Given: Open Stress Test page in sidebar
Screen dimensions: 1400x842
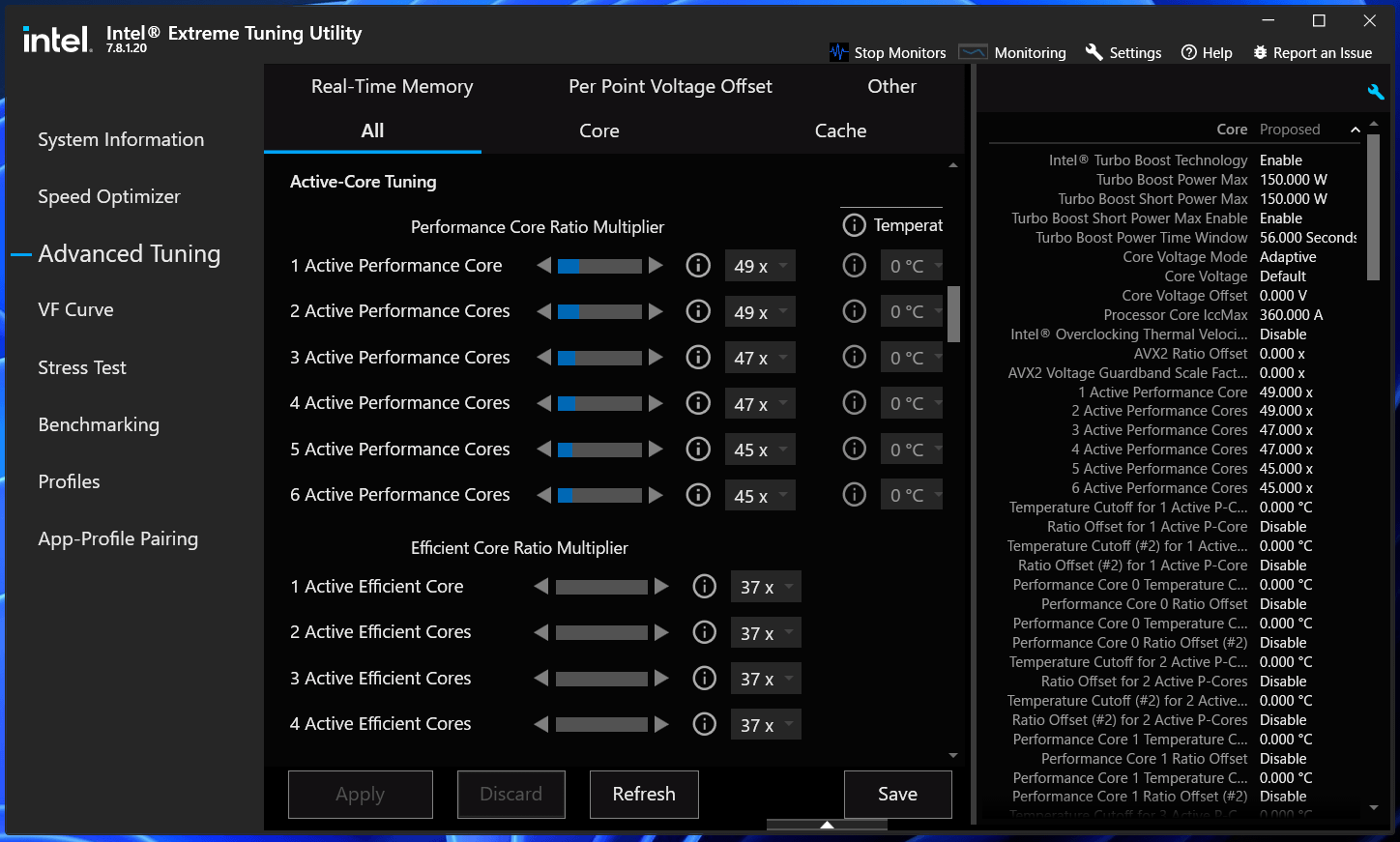Looking at the screenshot, I should click(x=82, y=367).
